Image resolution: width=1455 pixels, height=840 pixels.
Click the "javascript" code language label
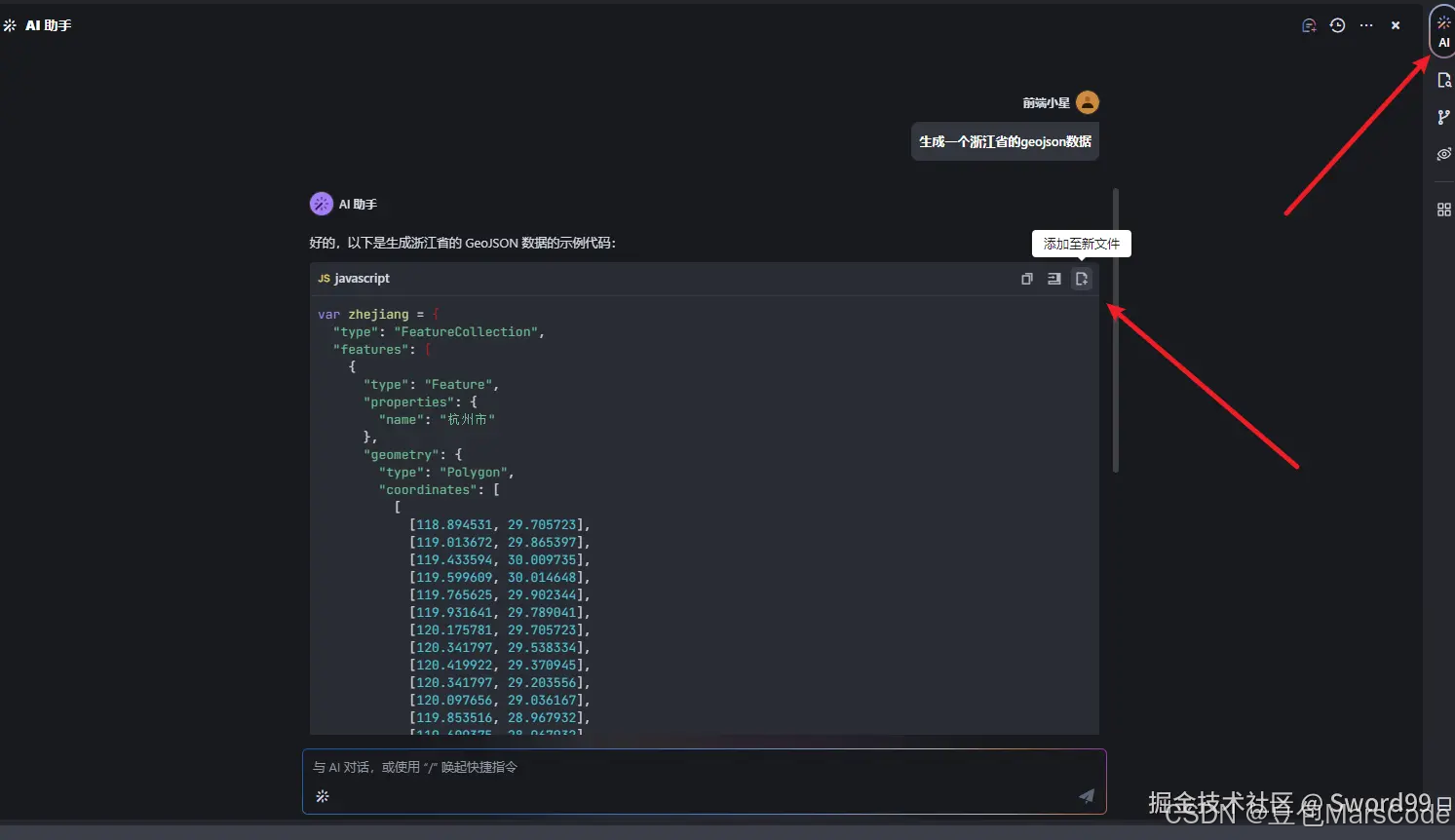pos(362,279)
